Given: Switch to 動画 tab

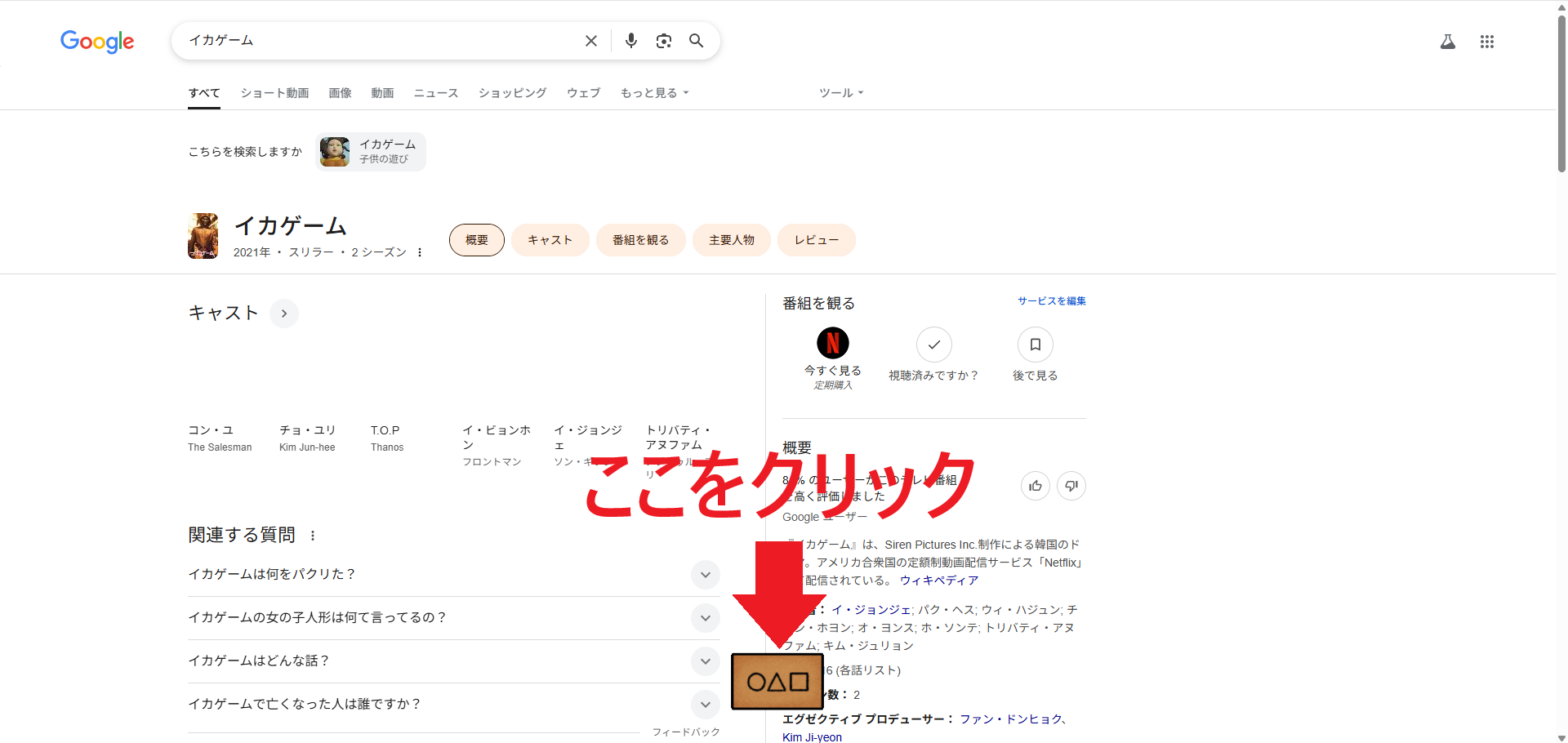Looking at the screenshot, I should pos(382,93).
